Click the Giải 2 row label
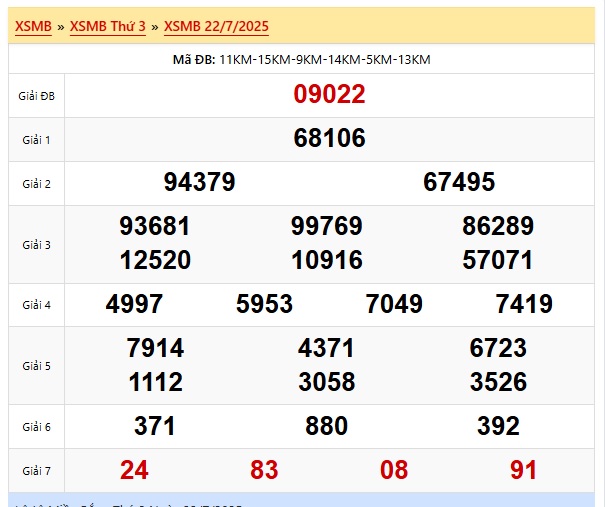The image size is (605, 507). pyautogui.click(x=36, y=184)
